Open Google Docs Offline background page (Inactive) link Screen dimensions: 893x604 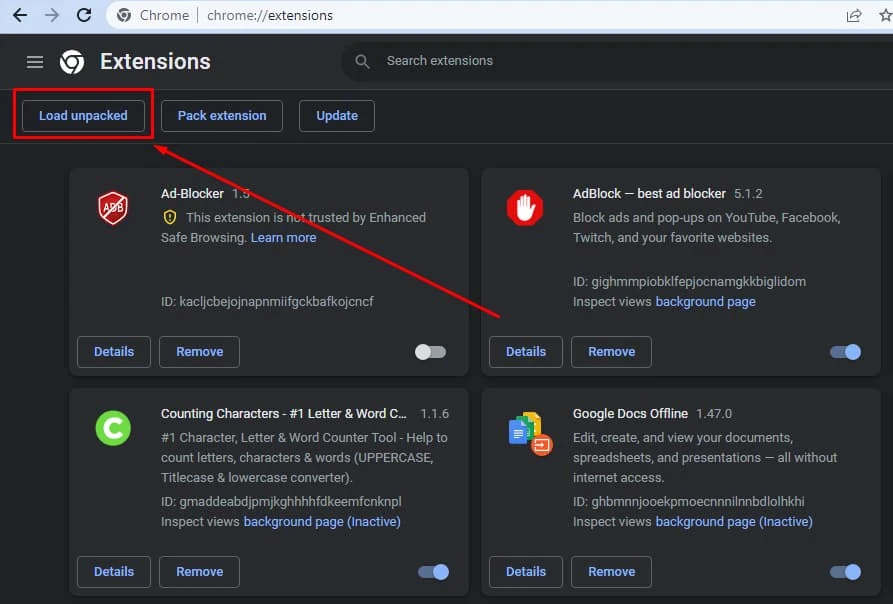[x=734, y=521]
